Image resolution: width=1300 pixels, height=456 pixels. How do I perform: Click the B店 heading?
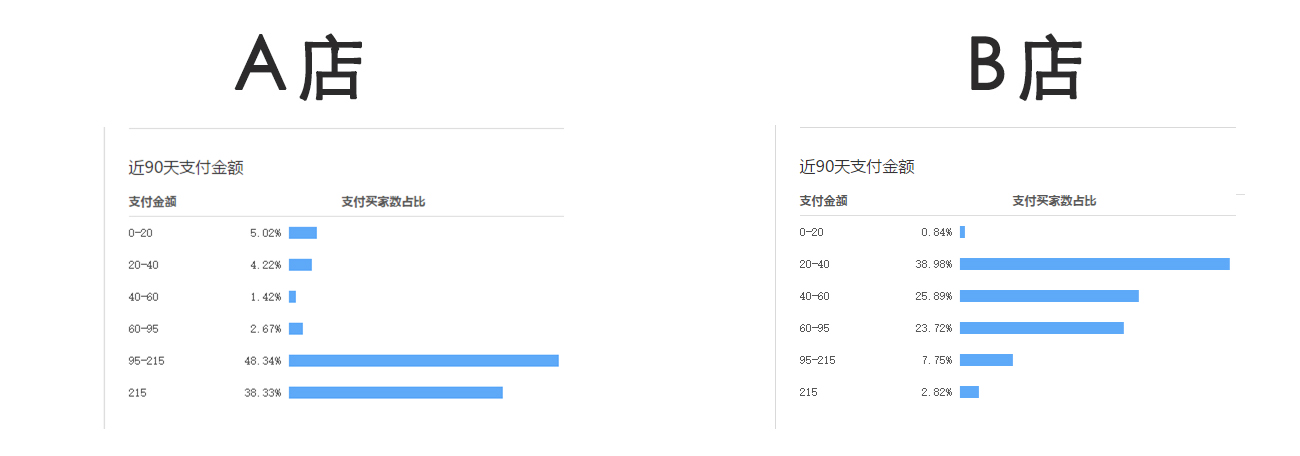pyautogui.click(x=1026, y=68)
